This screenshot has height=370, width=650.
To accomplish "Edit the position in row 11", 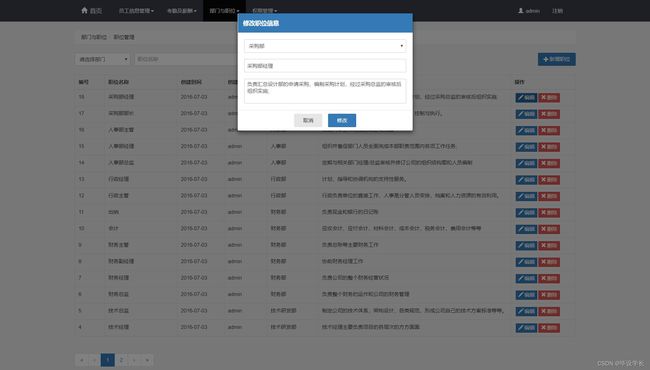I will [526, 213].
